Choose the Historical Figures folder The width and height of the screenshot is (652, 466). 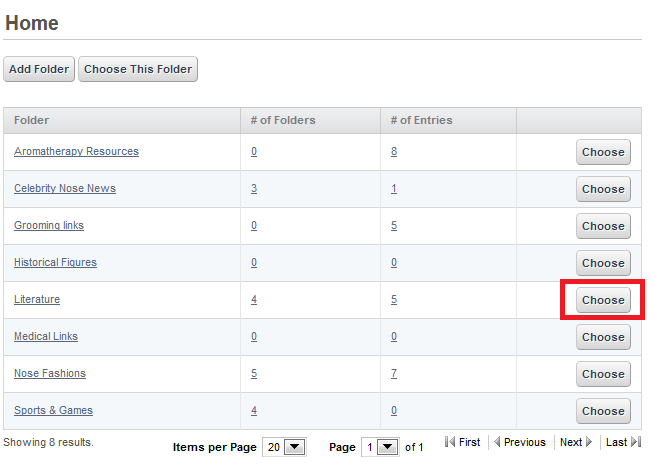point(603,263)
